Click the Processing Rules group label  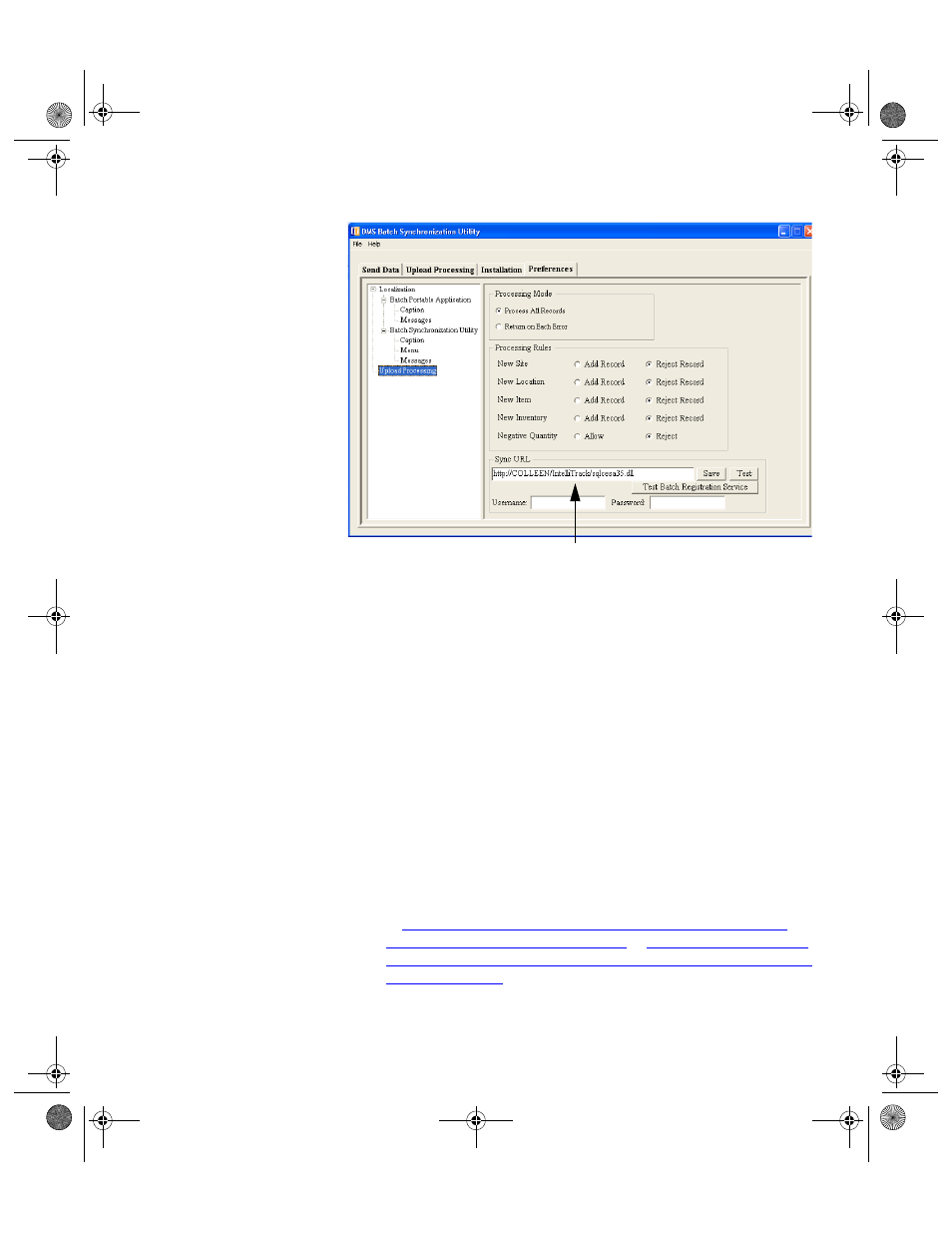(523, 348)
